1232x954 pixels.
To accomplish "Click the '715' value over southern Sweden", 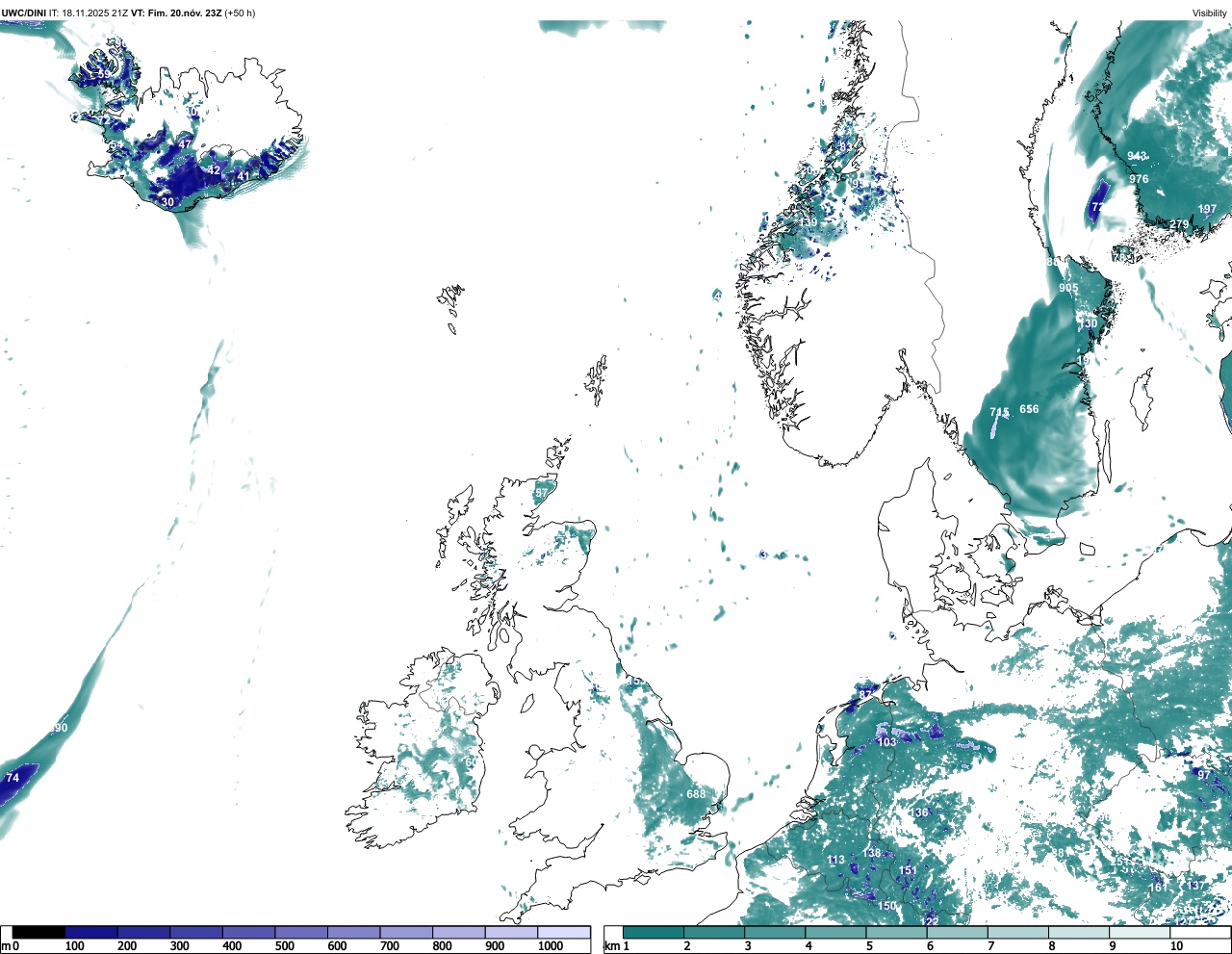I will [x=999, y=412].
